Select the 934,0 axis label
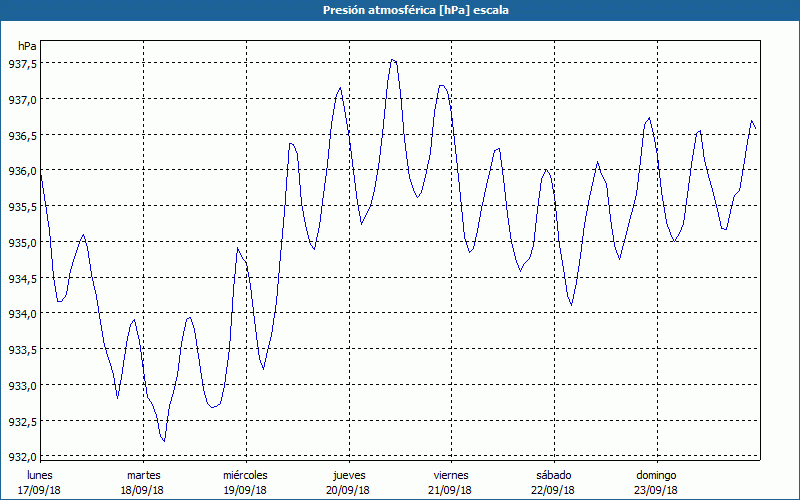Image resolution: width=800 pixels, height=500 pixels. click(22, 314)
